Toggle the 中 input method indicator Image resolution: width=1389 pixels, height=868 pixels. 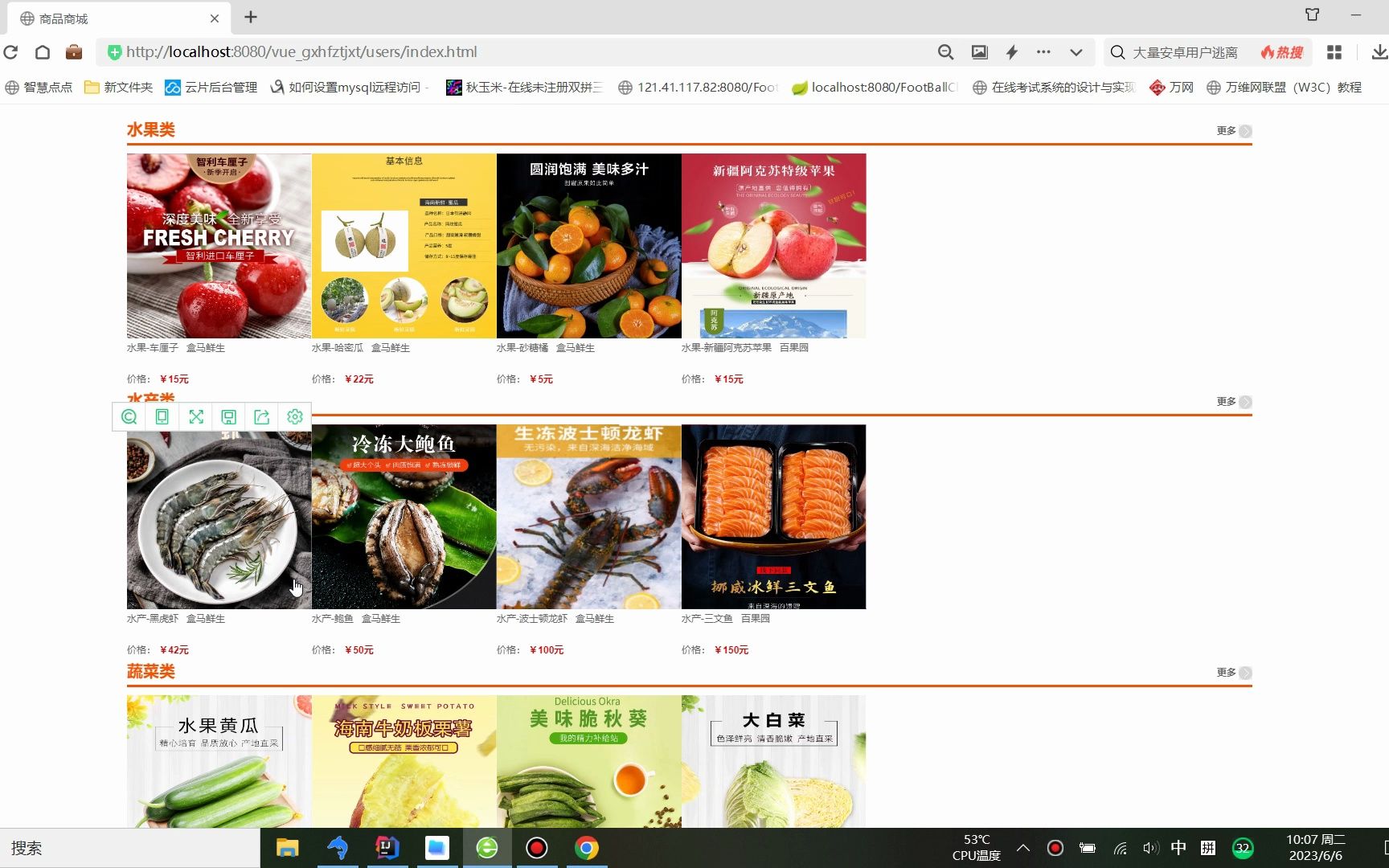[x=1178, y=848]
